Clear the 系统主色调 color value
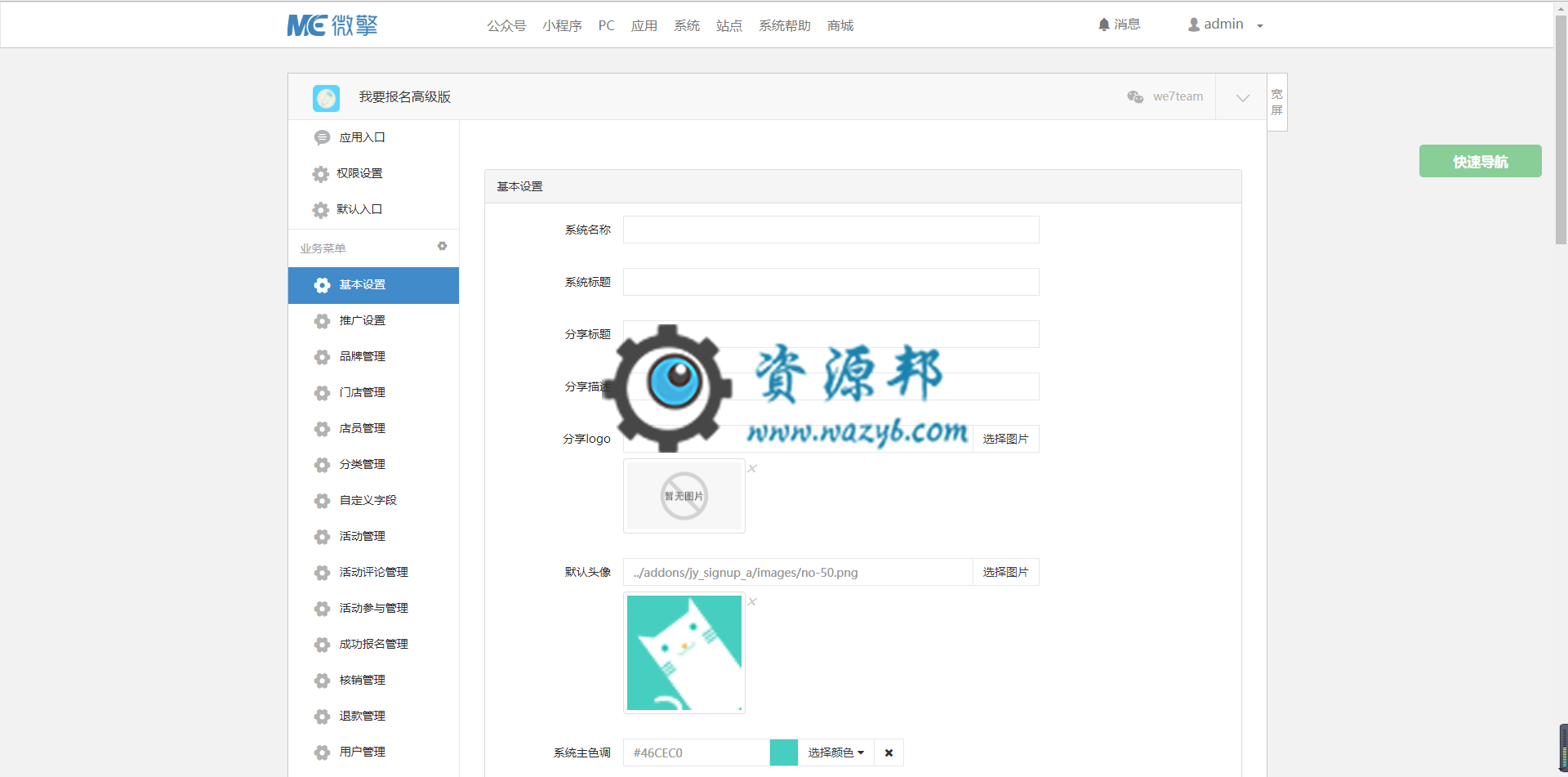 (x=889, y=752)
